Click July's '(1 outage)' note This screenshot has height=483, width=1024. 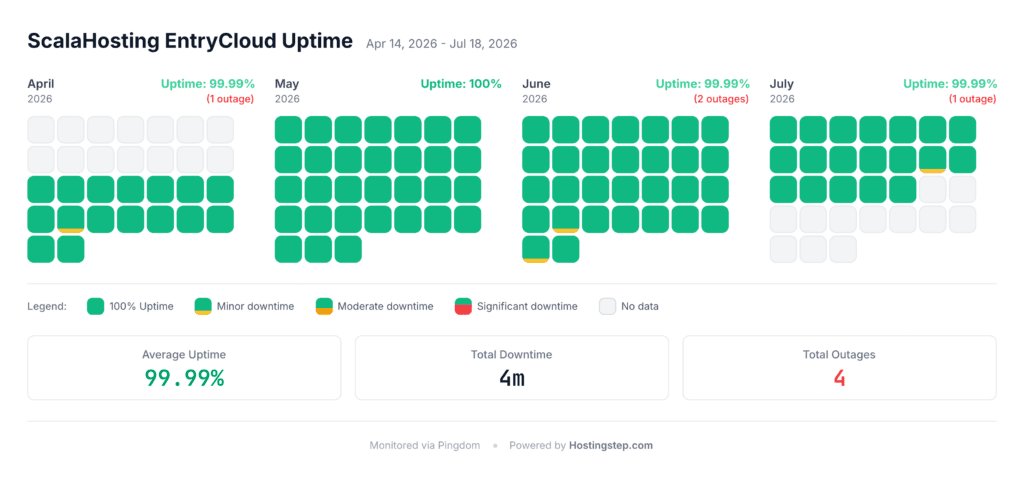click(972, 99)
